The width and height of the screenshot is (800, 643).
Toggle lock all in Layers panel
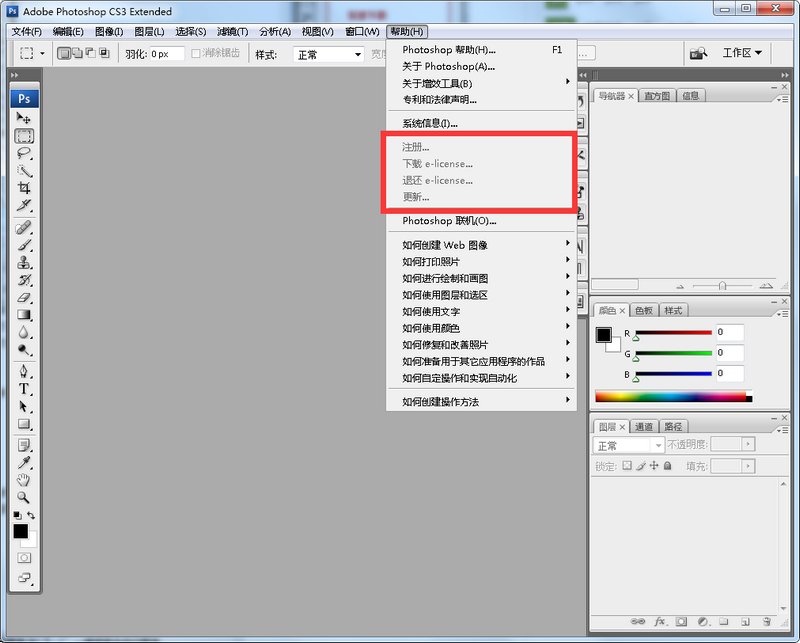point(667,465)
